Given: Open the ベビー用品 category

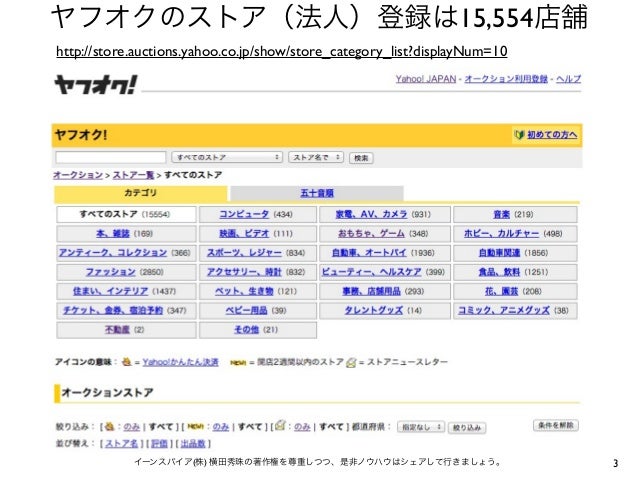Looking at the screenshot, I should [246, 311].
